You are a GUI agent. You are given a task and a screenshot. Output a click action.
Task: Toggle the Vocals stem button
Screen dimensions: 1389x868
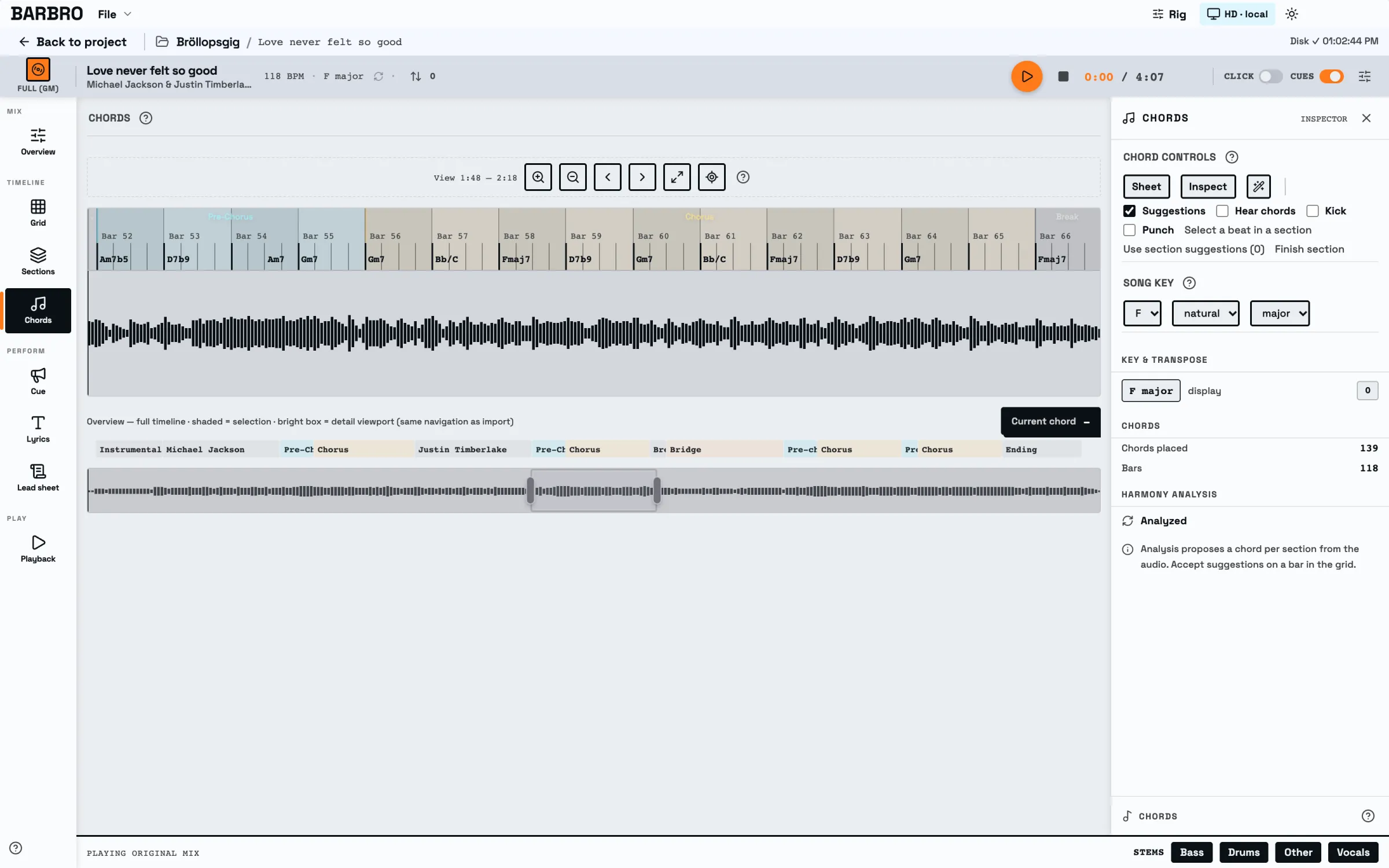pyautogui.click(x=1353, y=852)
